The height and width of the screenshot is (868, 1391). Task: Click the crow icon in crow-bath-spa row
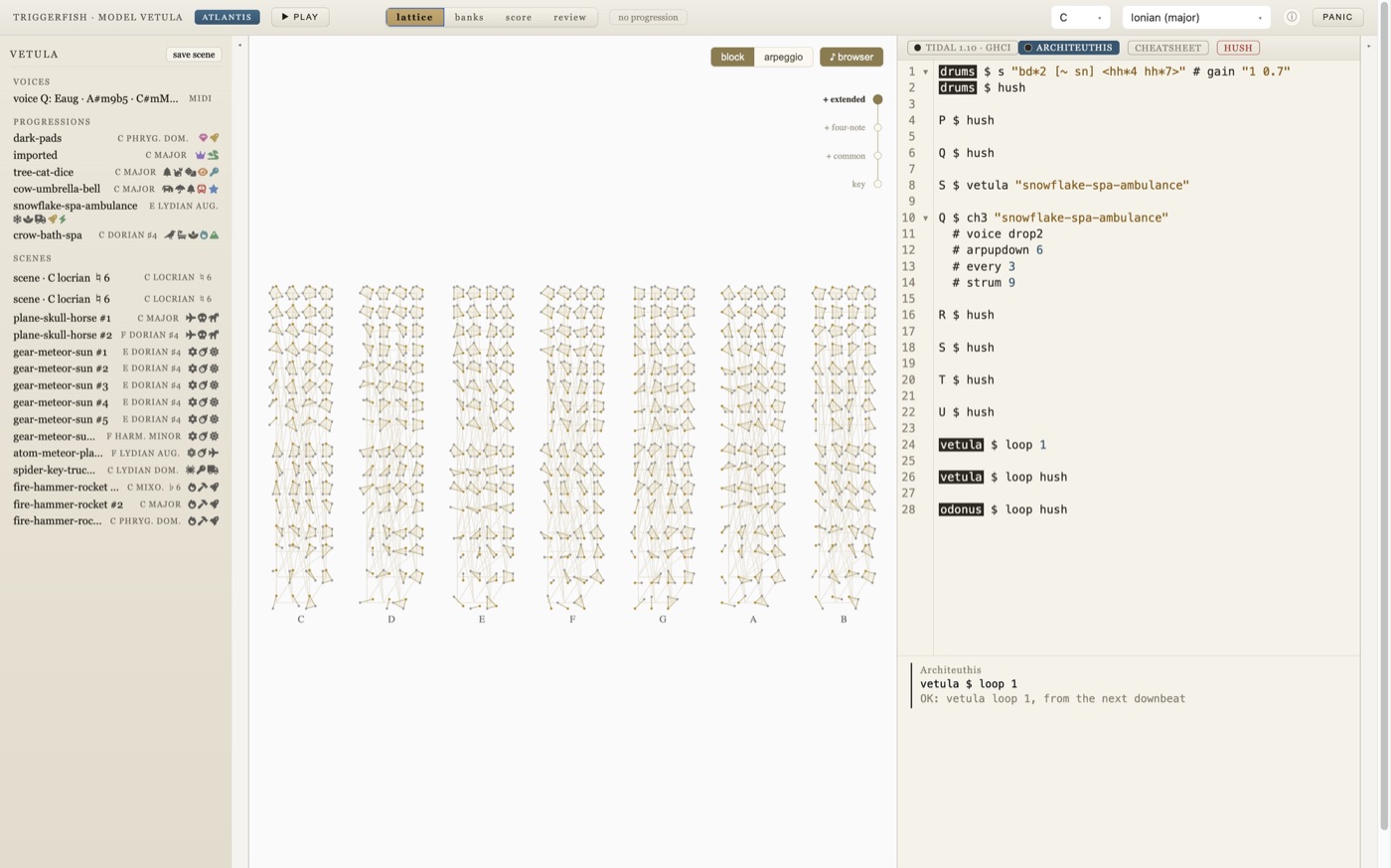tap(170, 235)
